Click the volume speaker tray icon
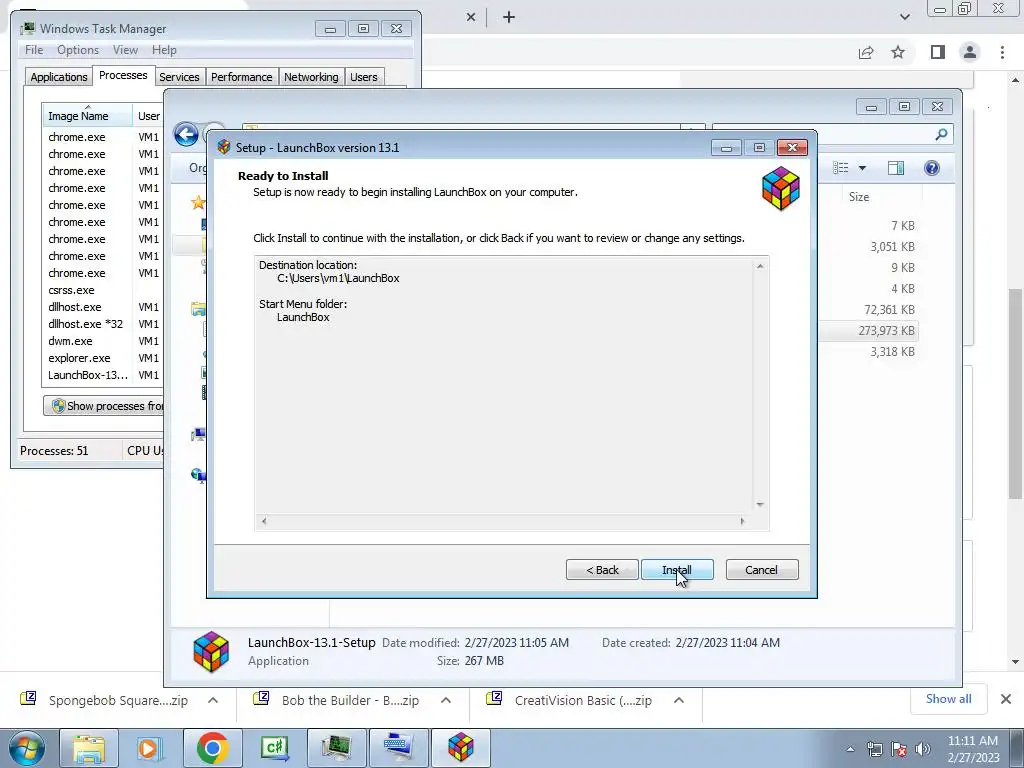 pos(923,749)
